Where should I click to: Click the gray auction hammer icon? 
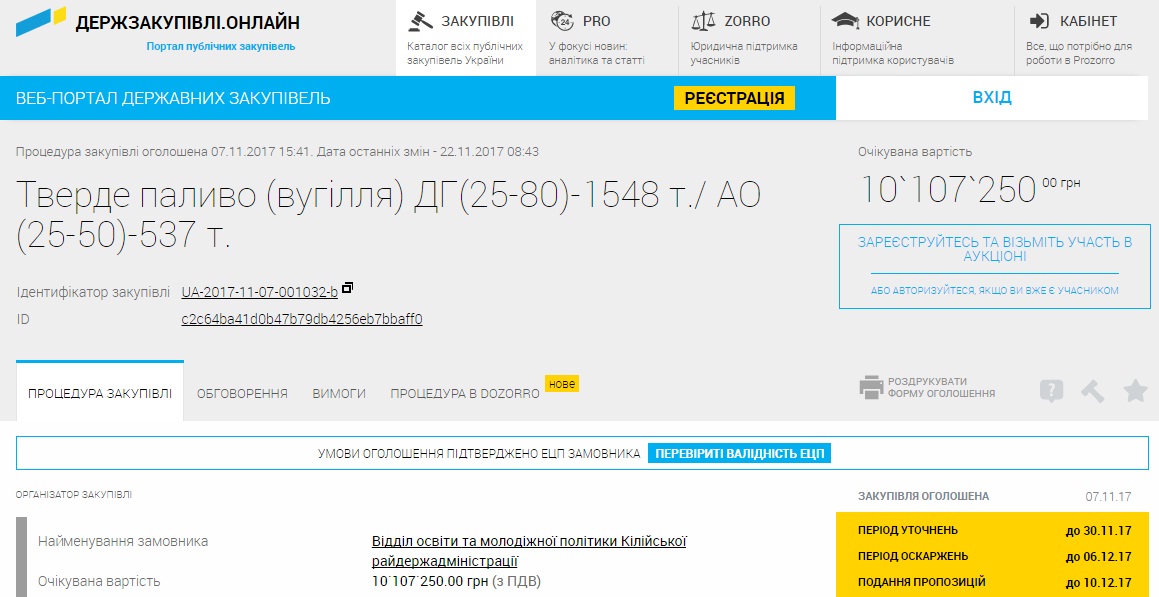click(x=1093, y=391)
